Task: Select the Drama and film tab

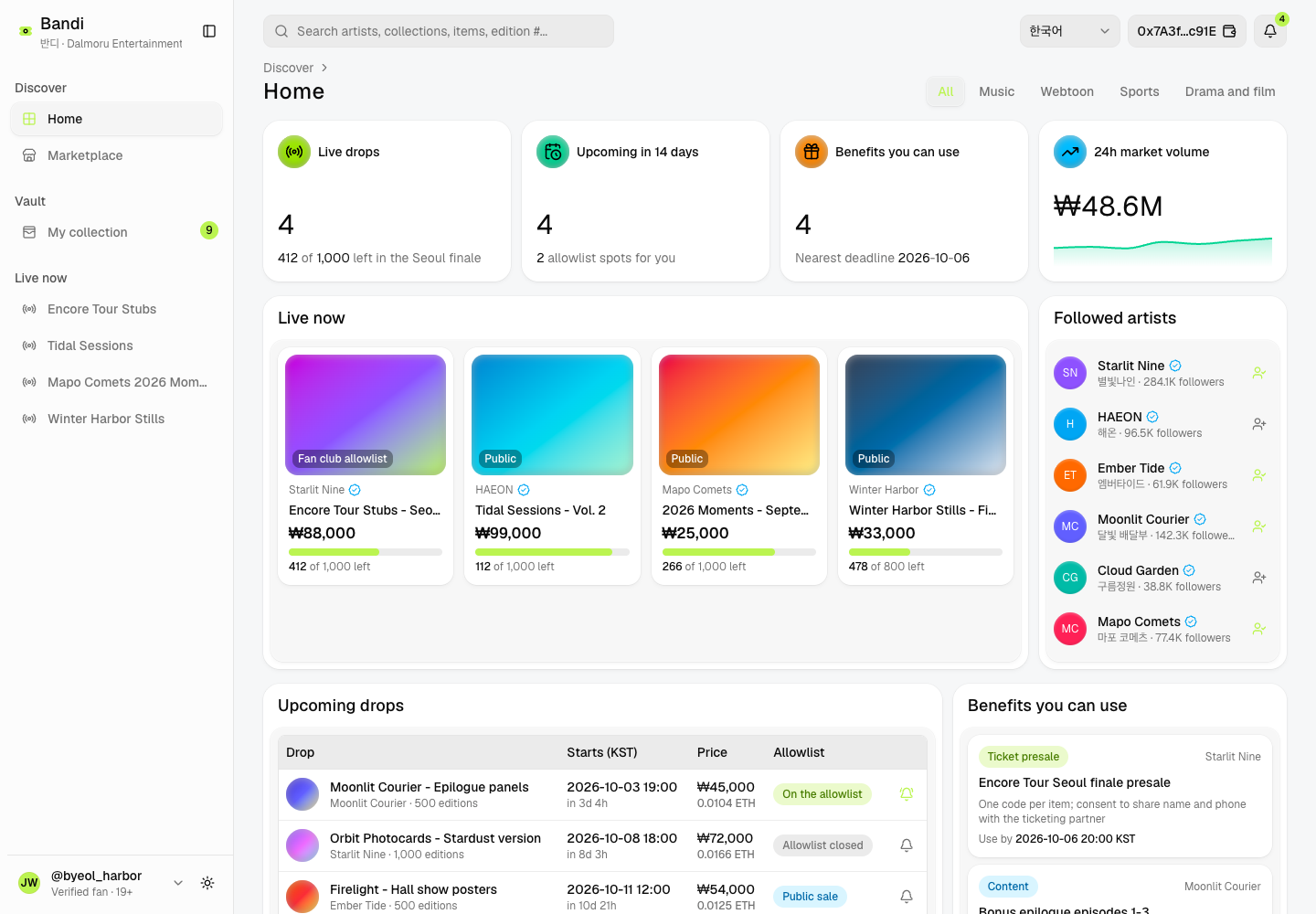Action: point(1230,91)
